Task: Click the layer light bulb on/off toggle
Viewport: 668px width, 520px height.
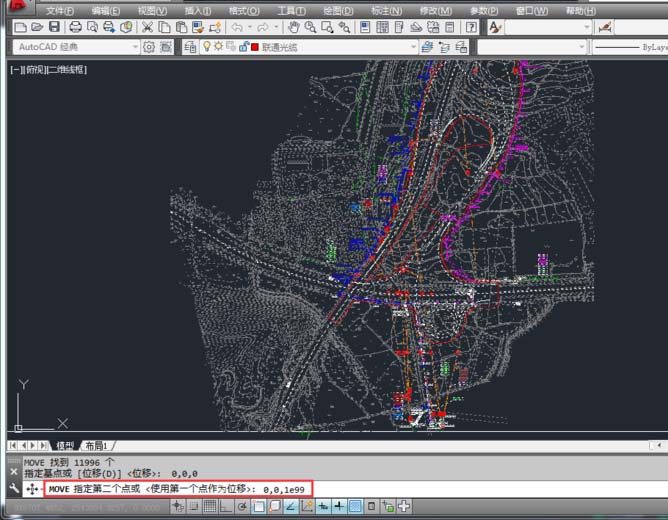Action: (207, 47)
